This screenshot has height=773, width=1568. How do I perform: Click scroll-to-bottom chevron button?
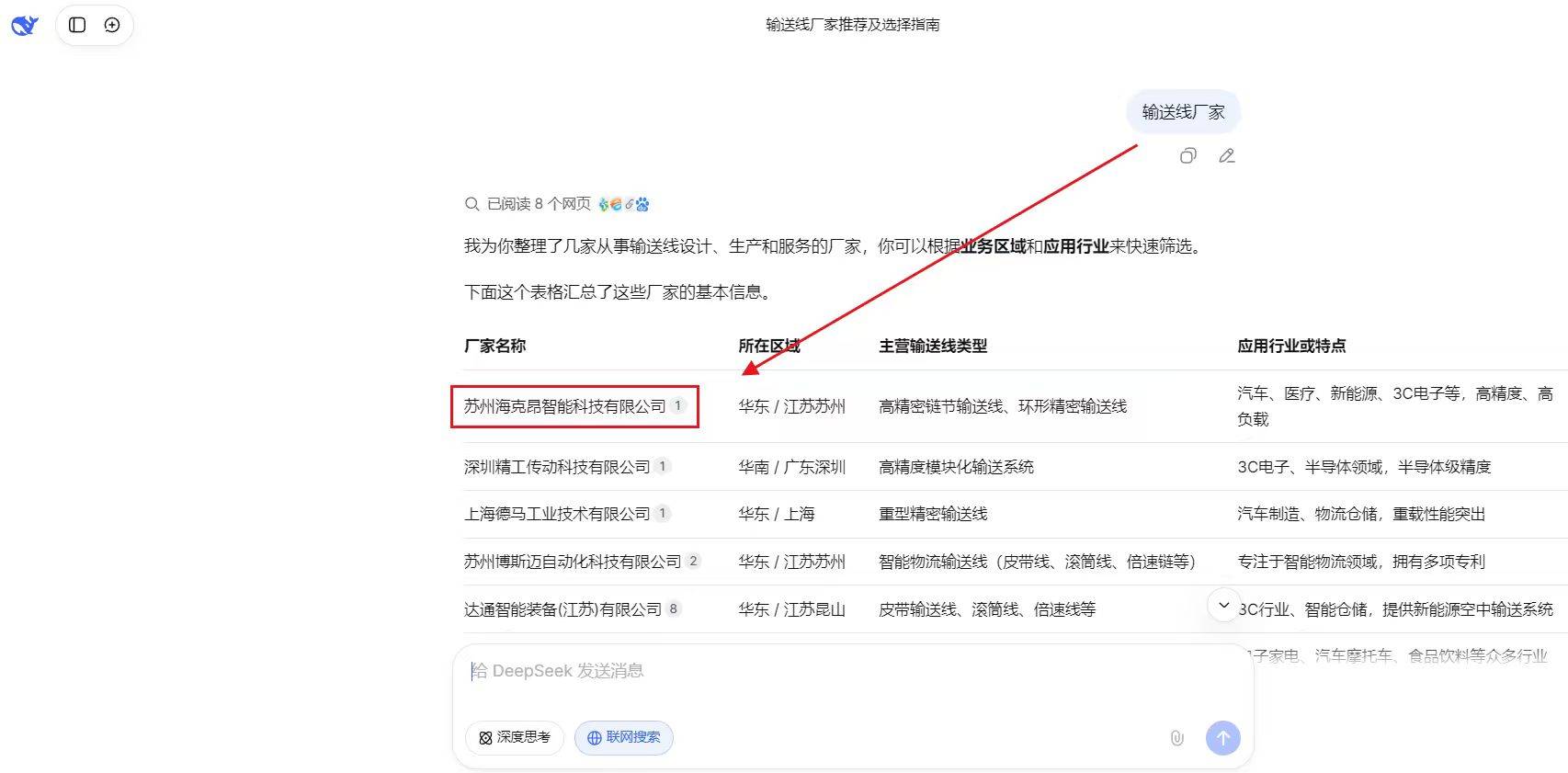coord(1223,605)
